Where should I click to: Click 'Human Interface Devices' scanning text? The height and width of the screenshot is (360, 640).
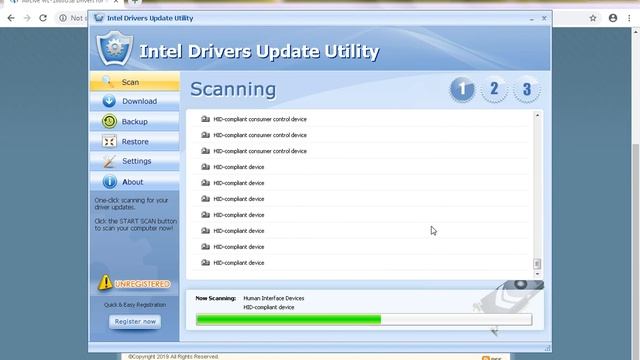coord(273,298)
